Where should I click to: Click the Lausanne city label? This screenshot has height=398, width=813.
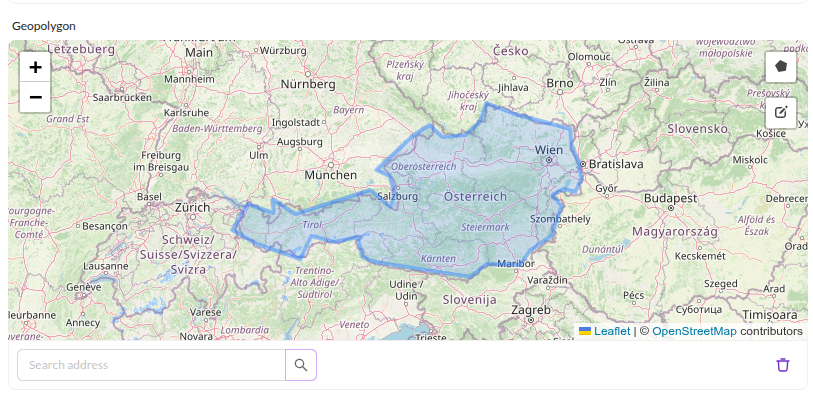click(105, 266)
